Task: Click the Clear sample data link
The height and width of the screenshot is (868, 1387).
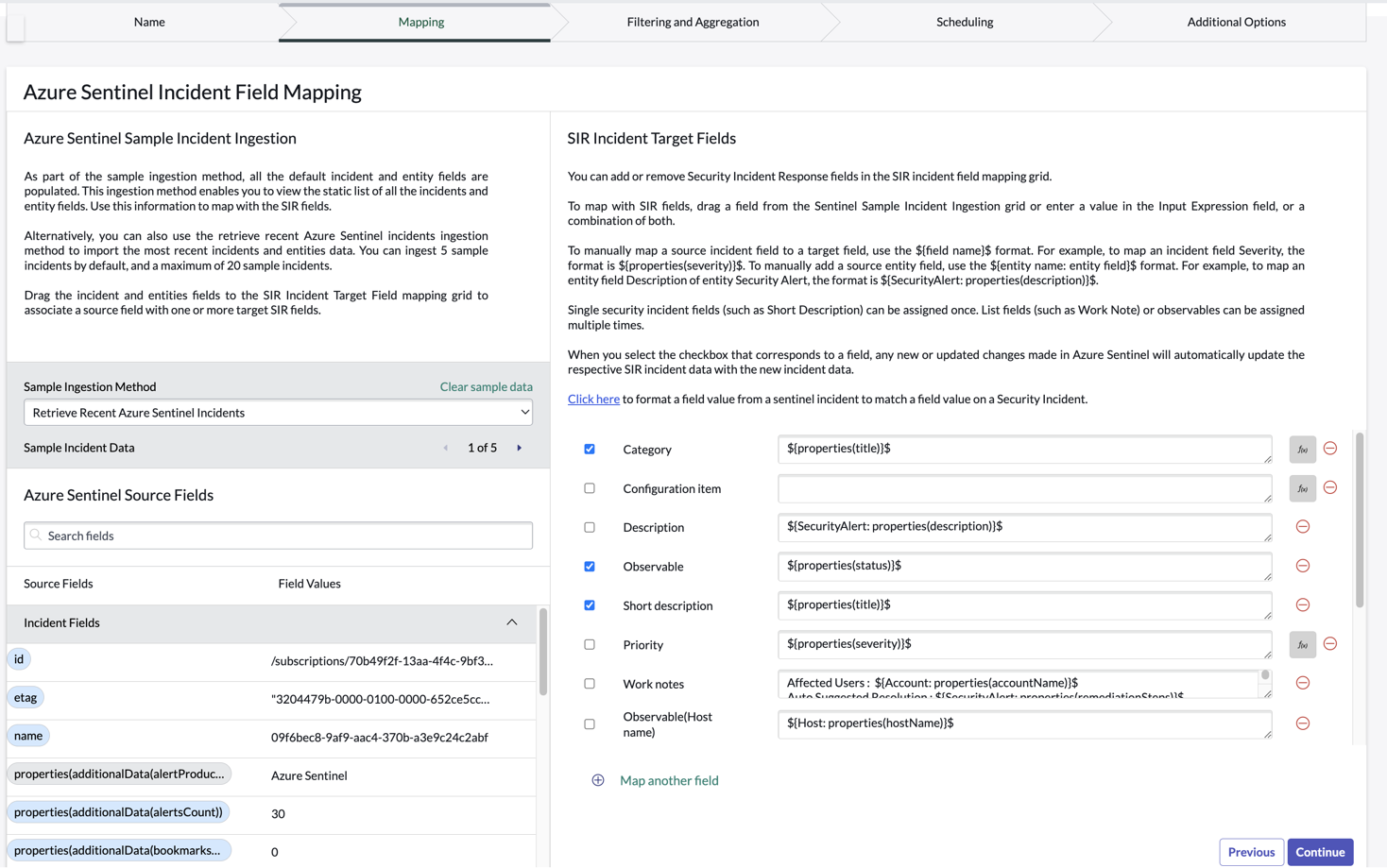Action: coord(486,386)
